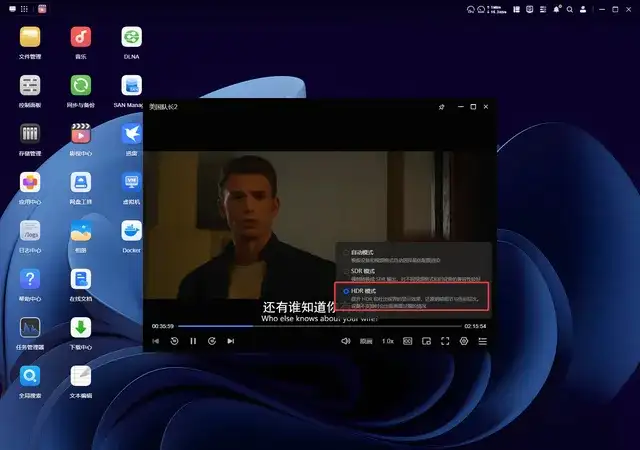The width and height of the screenshot is (640, 450).
Task: Select the 自动模式 auto mode option
Action: tap(346, 252)
